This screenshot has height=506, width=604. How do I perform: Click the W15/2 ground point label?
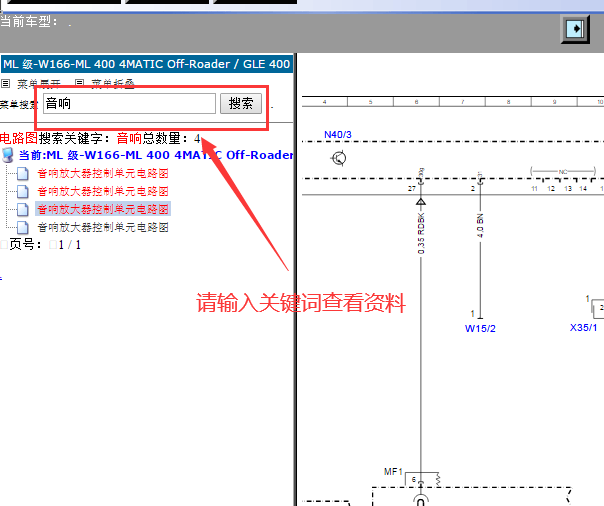480,329
